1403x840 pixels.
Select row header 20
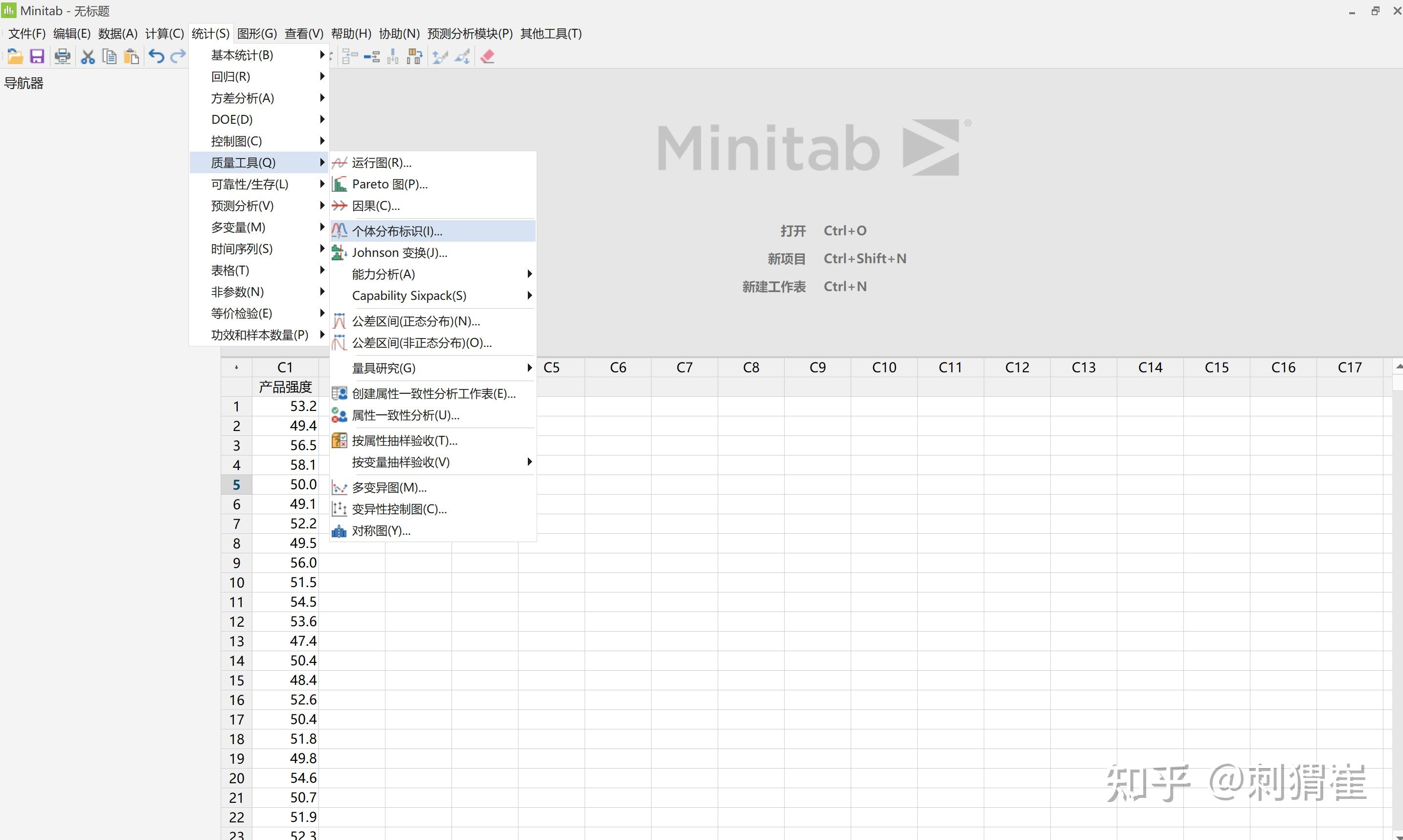click(x=237, y=778)
